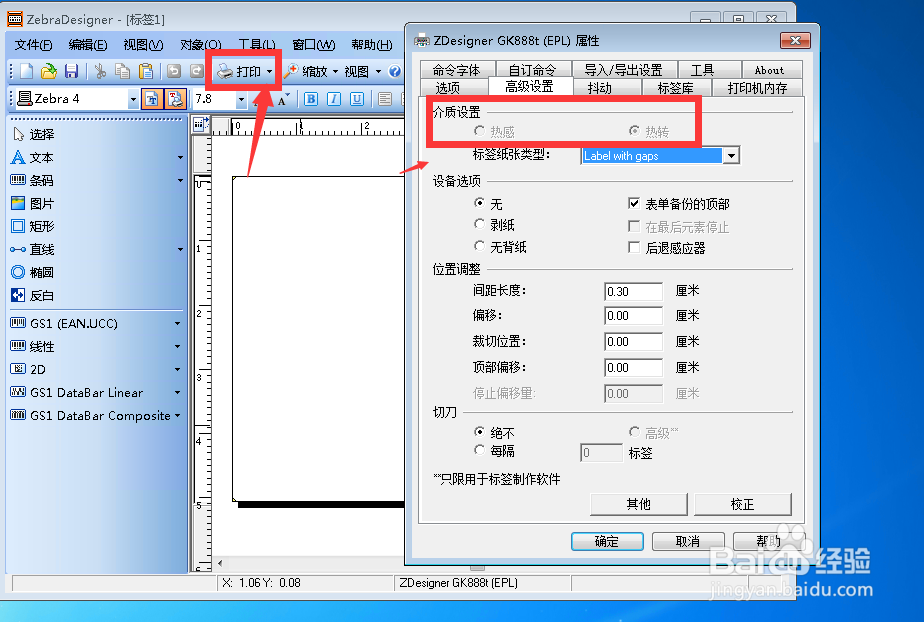Switch to the 命令字体 tab
This screenshot has height=622, width=924.
(457, 70)
